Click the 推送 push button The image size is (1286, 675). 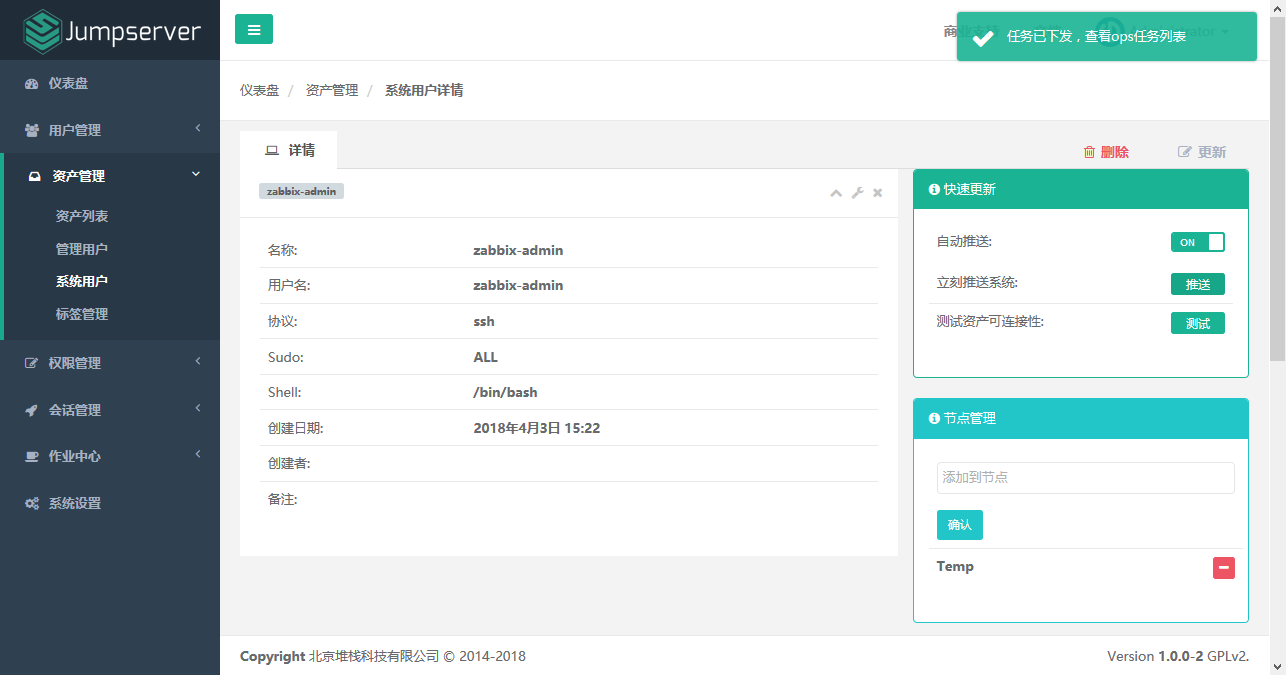1198,284
